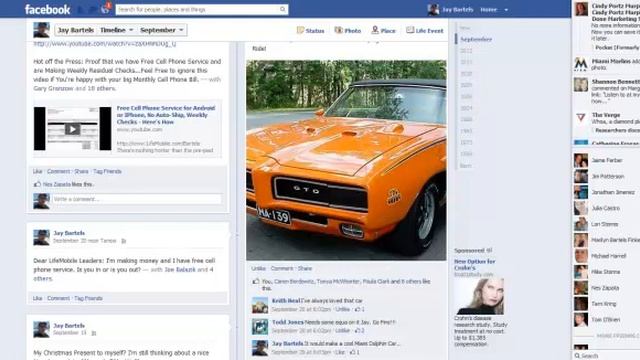Click the profile thumbnail in the timeline bar
640x360 pixels.
click(42, 30)
